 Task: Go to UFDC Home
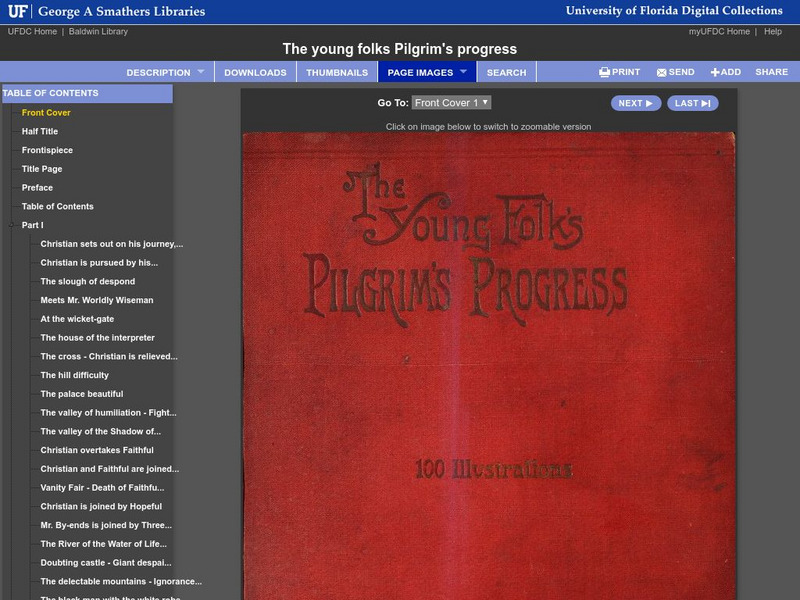click(x=32, y=30)
